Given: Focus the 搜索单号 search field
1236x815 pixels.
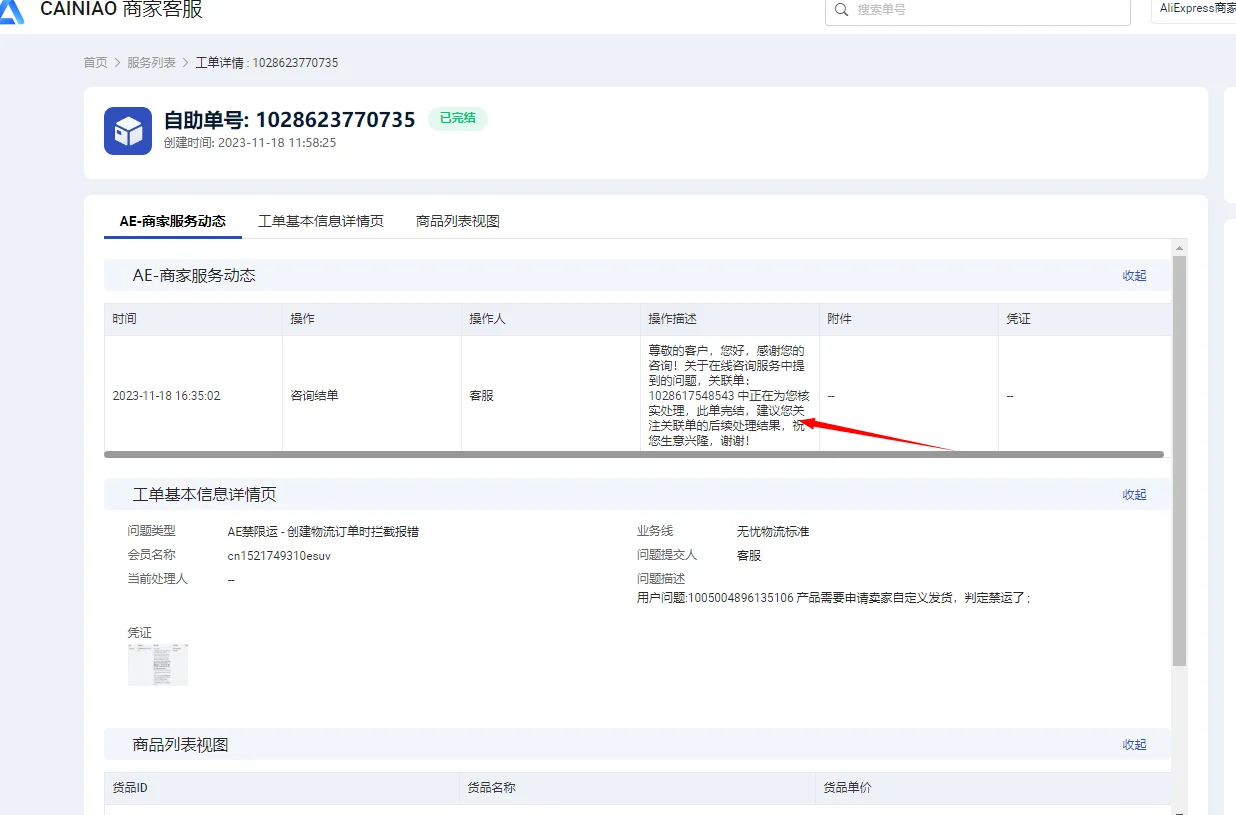Looking at the screenshot, I should [978, 10].
